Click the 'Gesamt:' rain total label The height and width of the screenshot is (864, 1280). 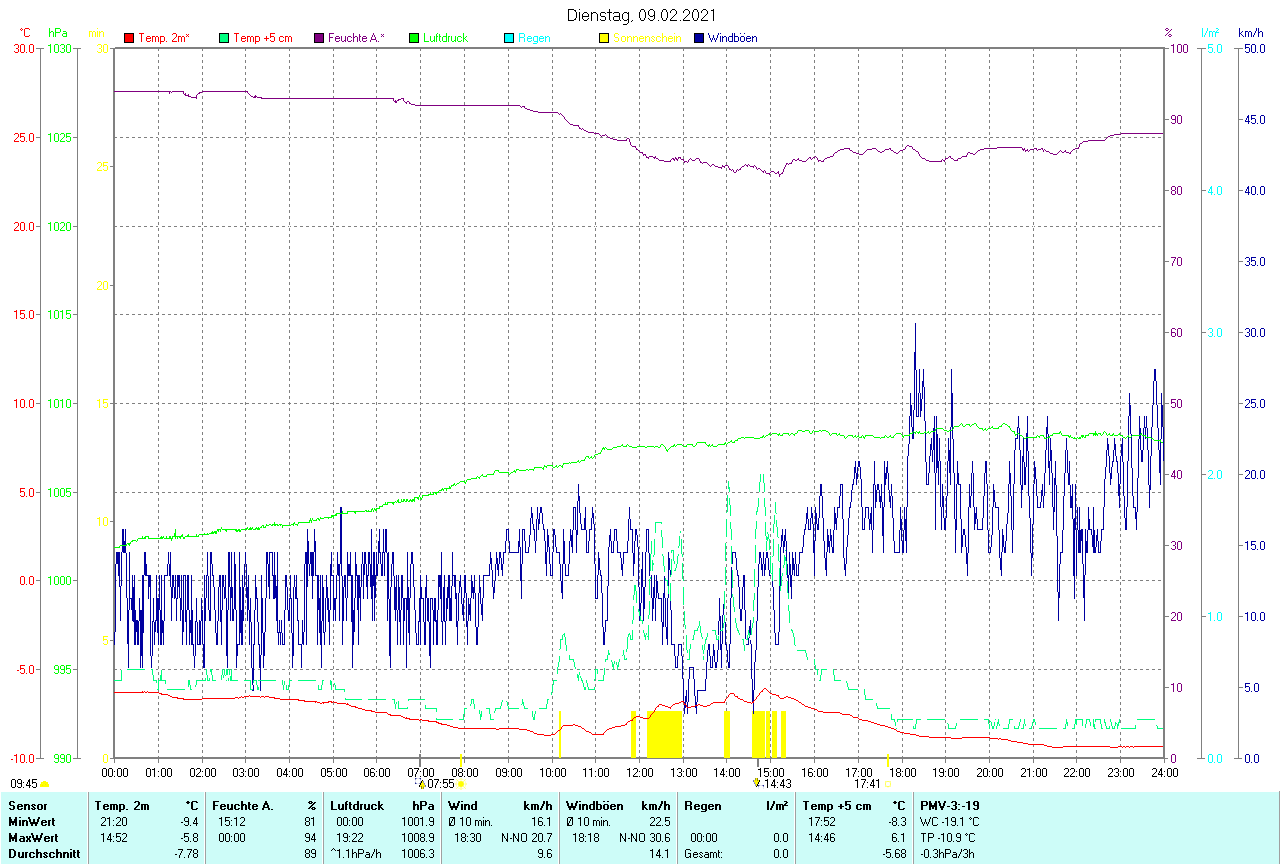click(703, 854)
